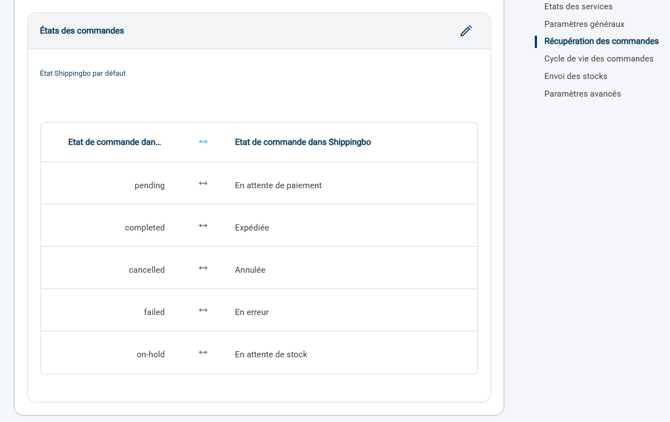
Task: Select Récupération des commandes in sidebar
Action: point(601,41)
